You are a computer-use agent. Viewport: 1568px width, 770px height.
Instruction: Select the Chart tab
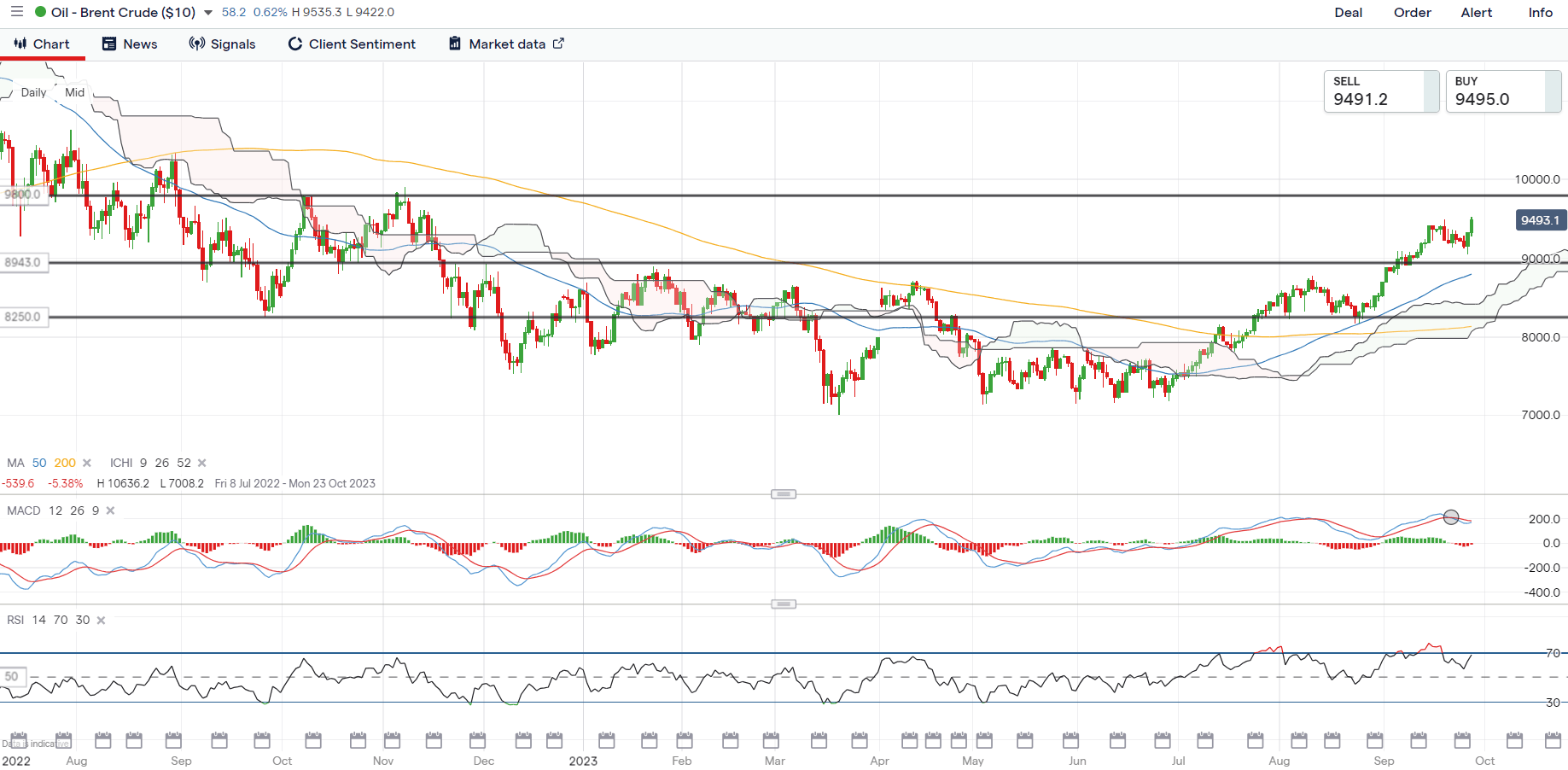[43, 44]
